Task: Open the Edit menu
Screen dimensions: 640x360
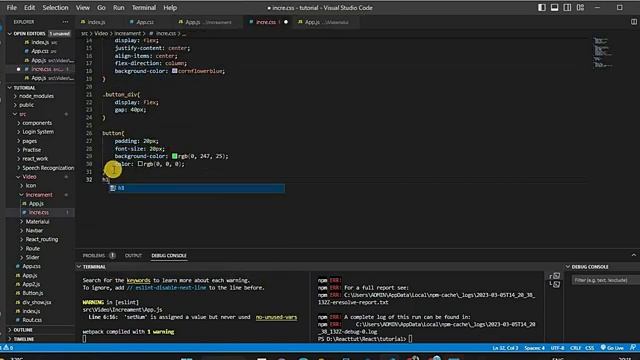Action: [x=29, y=7]
